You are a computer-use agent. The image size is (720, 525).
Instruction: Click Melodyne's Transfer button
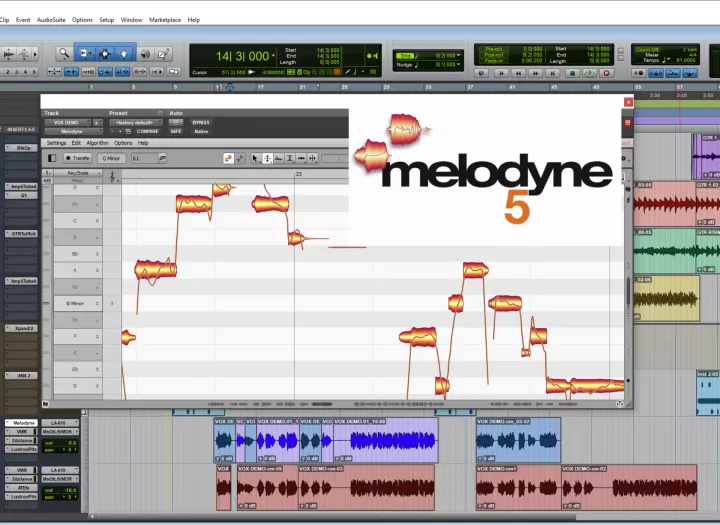tap(78, 158)
